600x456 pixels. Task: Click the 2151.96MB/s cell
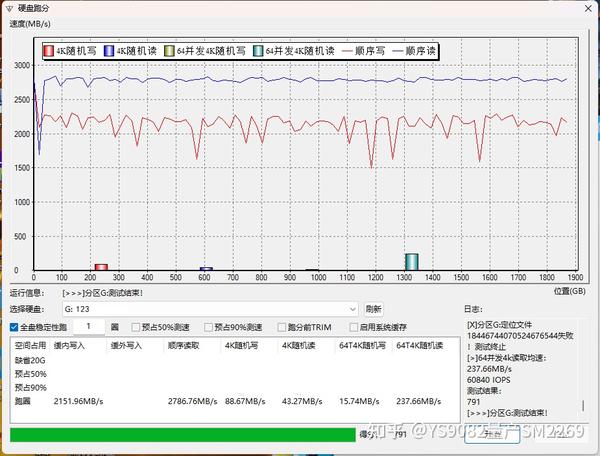[78, 401]
